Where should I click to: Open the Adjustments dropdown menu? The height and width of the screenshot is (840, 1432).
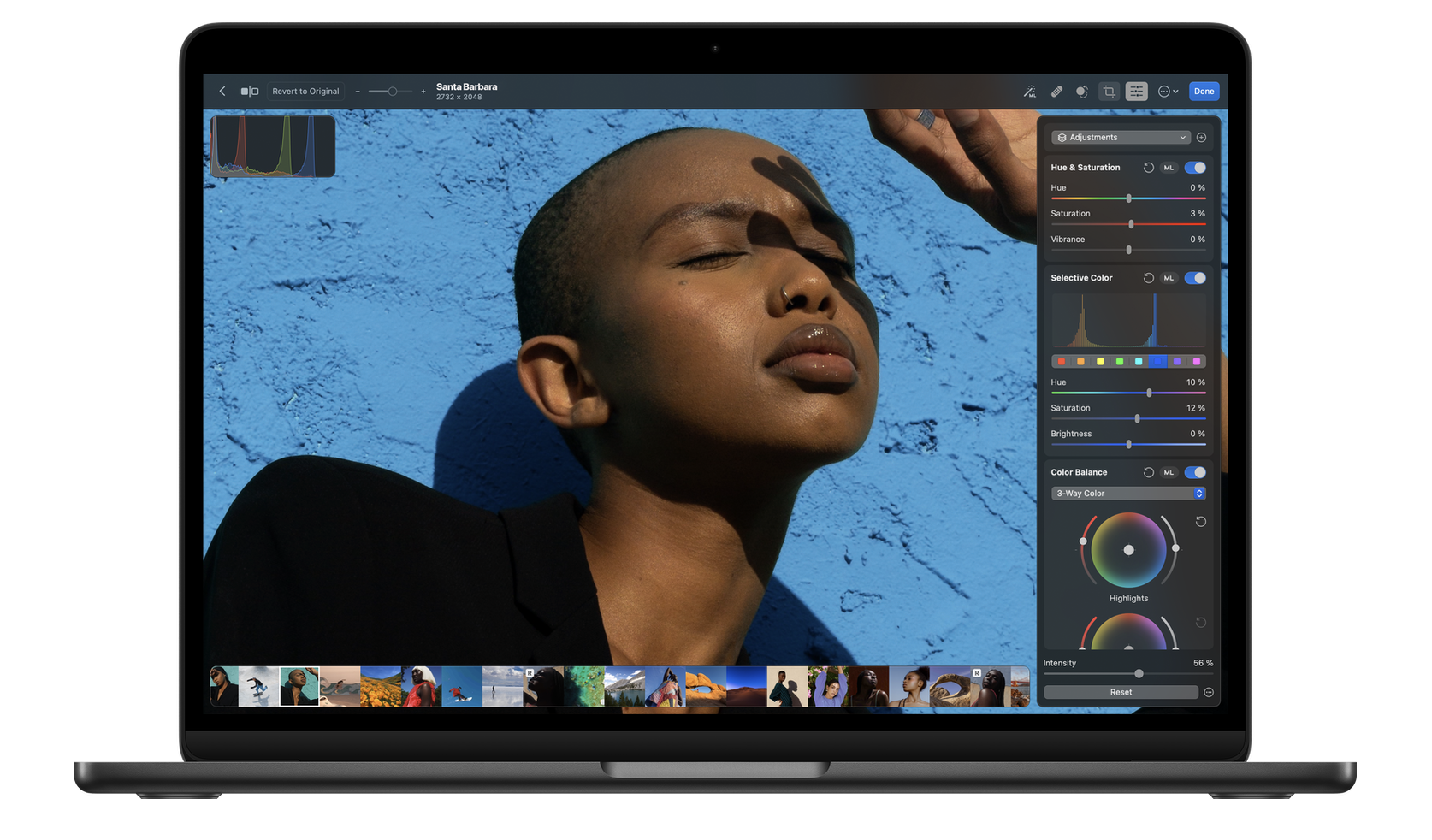[x=1121, y=138]
